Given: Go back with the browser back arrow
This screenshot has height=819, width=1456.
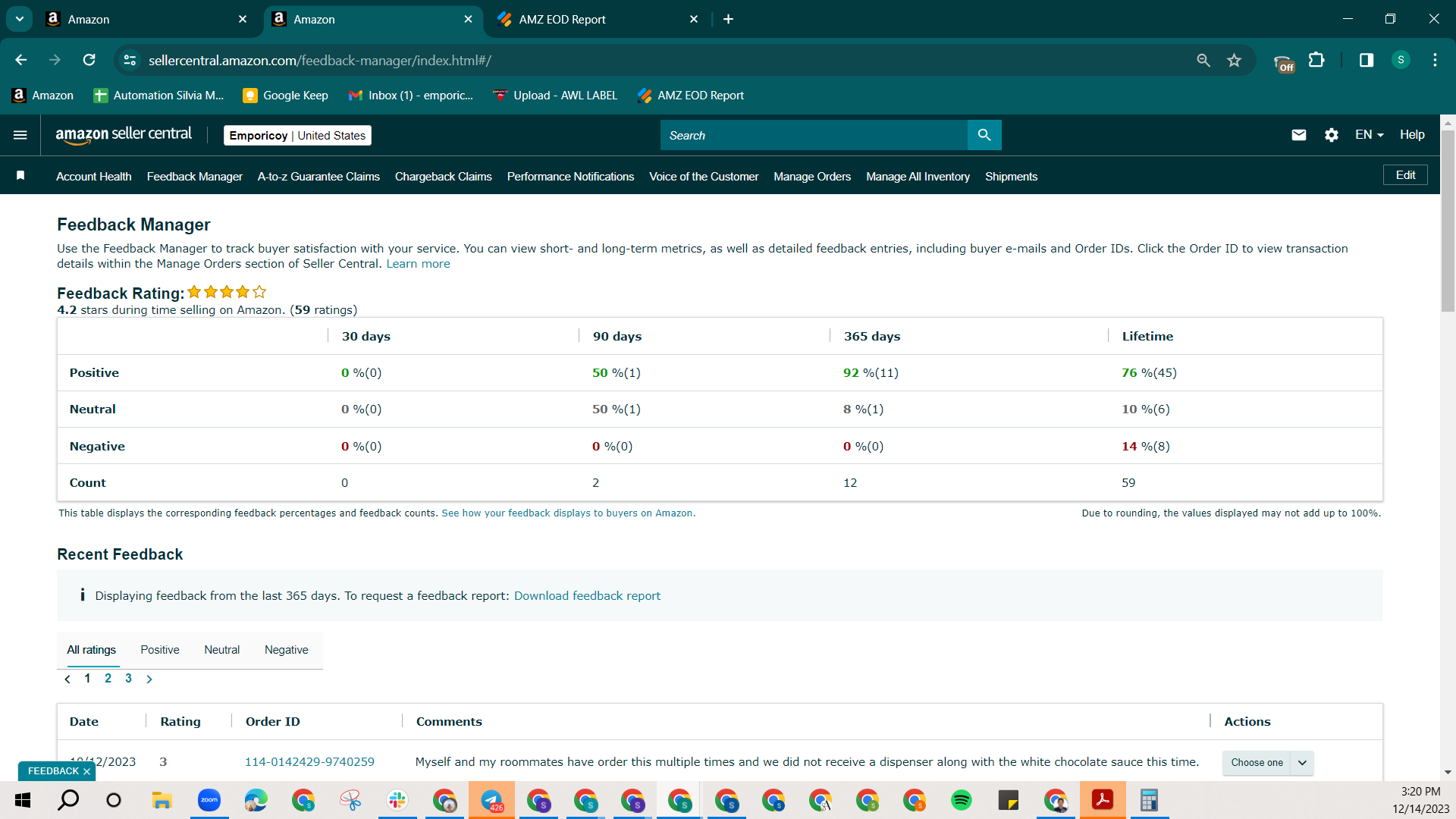Looking at the screenshot, I should coord(21,60).
